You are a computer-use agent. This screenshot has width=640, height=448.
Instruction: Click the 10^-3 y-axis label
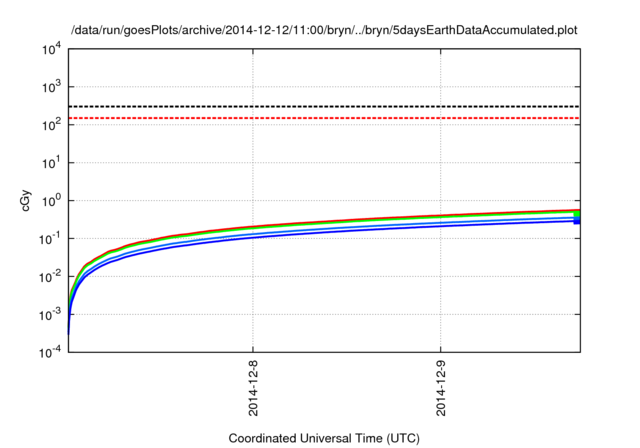pyautogui.click(x=51, y=315)
